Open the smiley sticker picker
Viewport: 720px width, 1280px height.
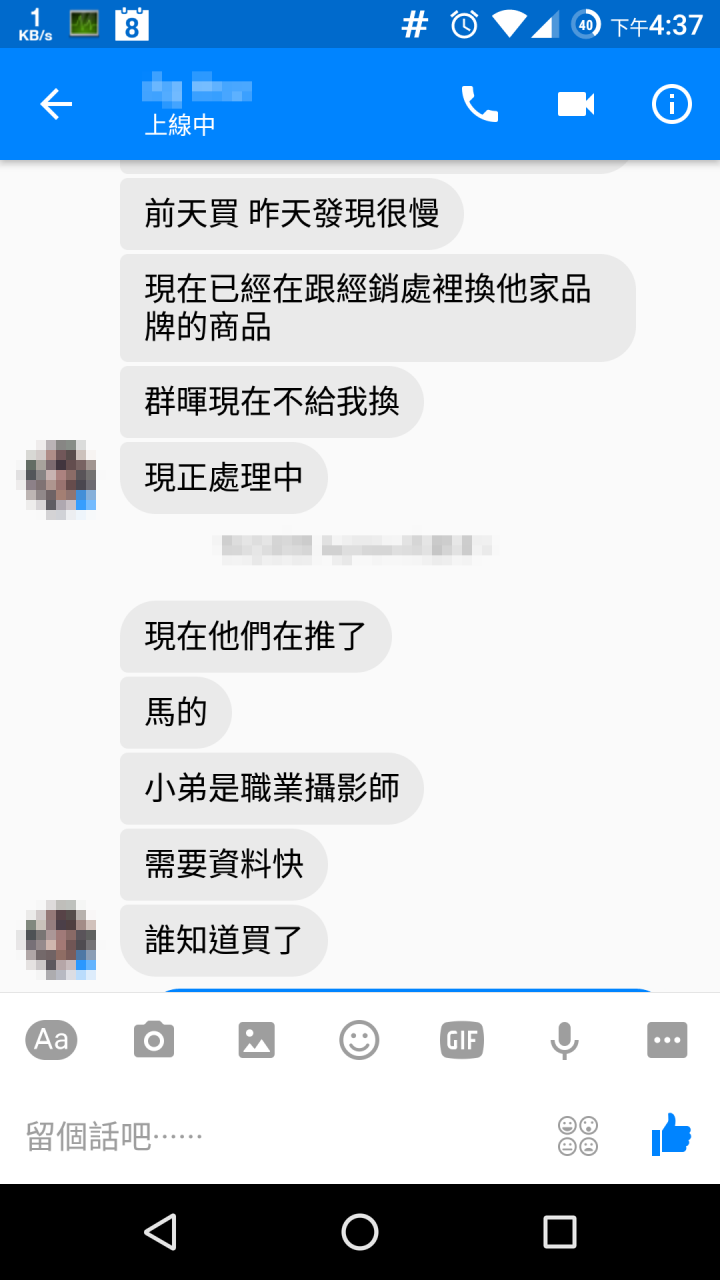(x=359, y=1041)
